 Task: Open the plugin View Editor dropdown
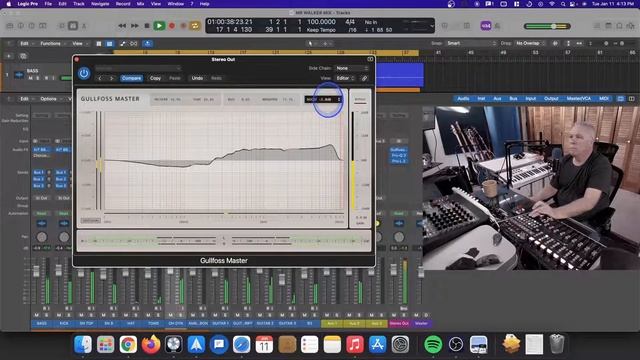click(345, 78)
